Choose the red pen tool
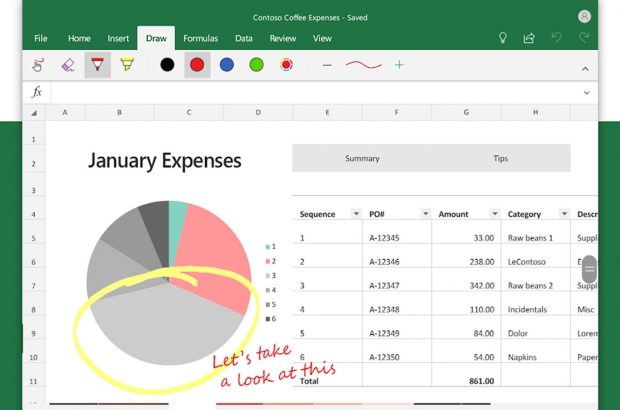This screenshot has height=410, width=620. [97, 65]
